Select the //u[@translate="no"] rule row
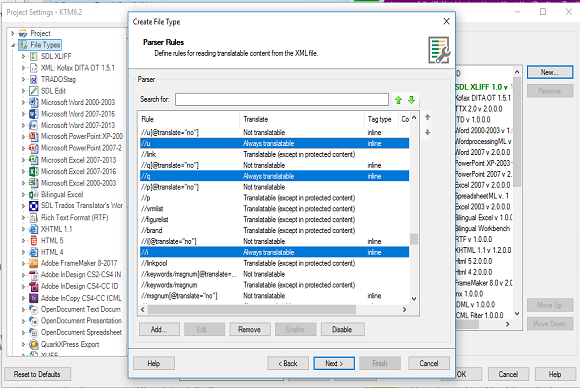The width and height of the screenshot is (580, 388). tap(274, 132)
